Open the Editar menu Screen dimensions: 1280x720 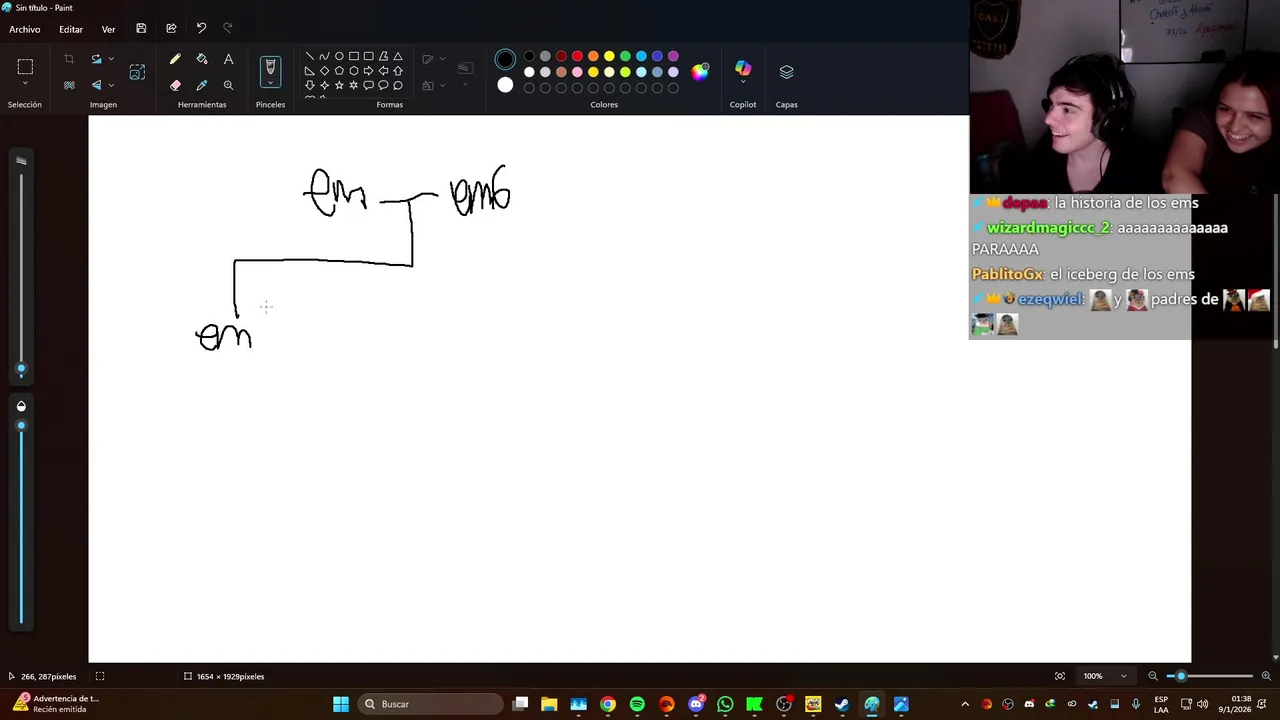(71, 29)
